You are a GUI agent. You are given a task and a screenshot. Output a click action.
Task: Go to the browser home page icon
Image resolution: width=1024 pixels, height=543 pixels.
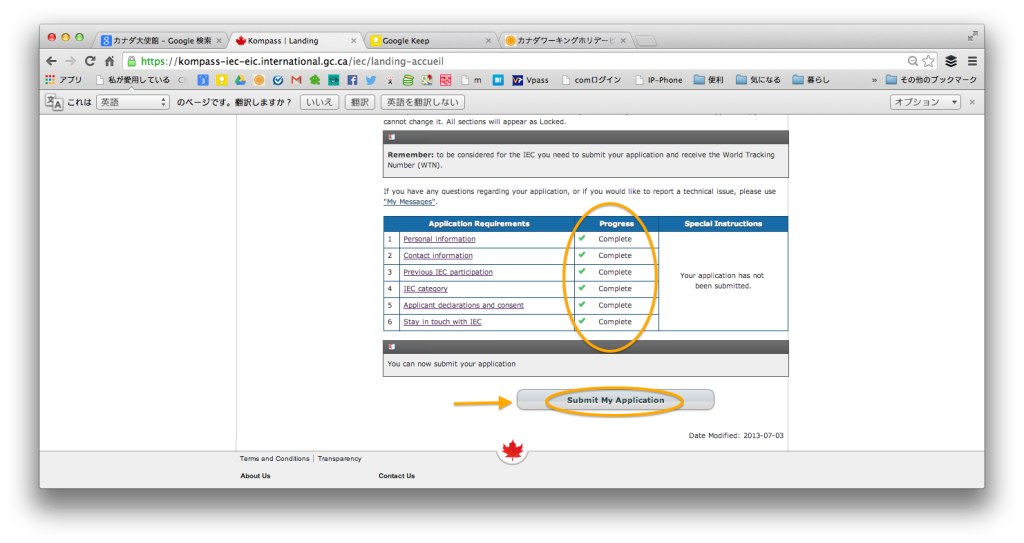coord(110,61)
